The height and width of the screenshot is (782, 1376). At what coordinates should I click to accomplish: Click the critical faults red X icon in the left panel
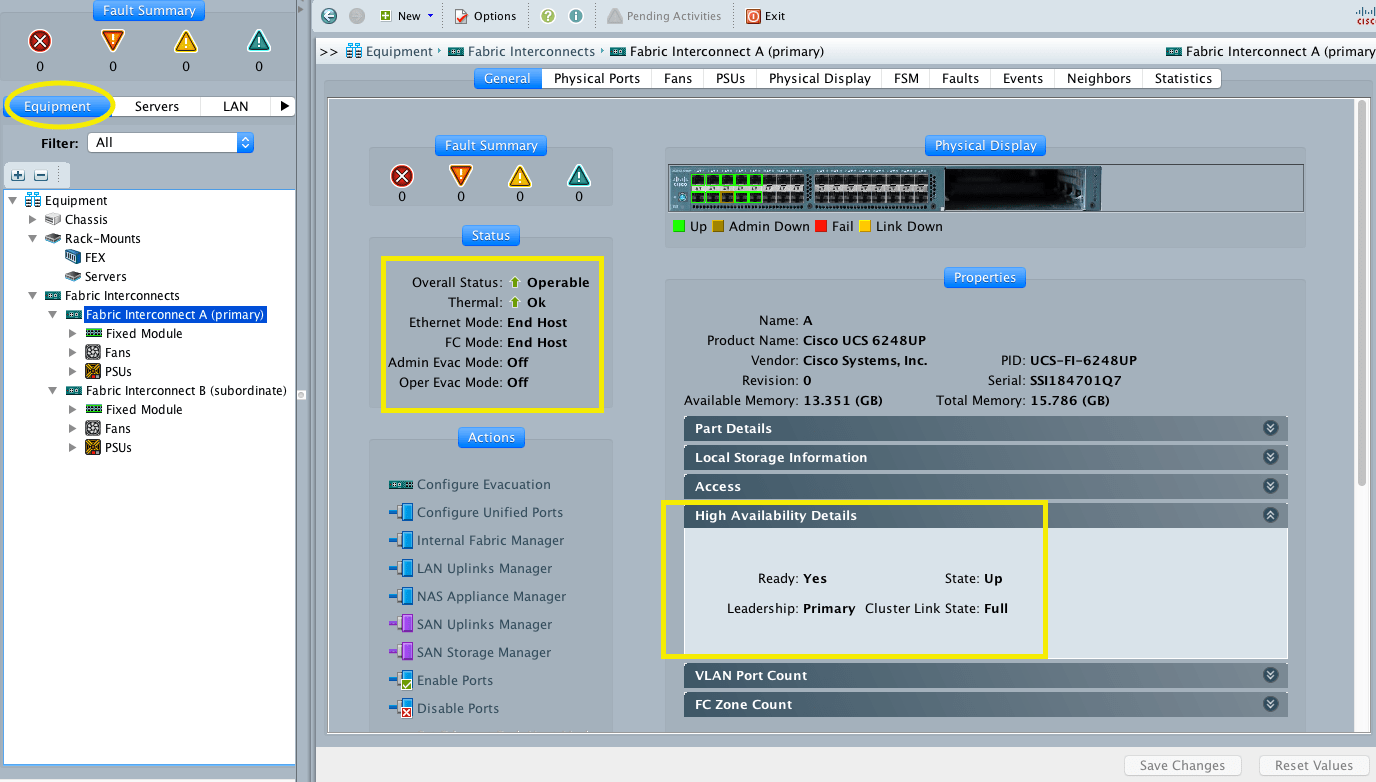click(40, 42)
